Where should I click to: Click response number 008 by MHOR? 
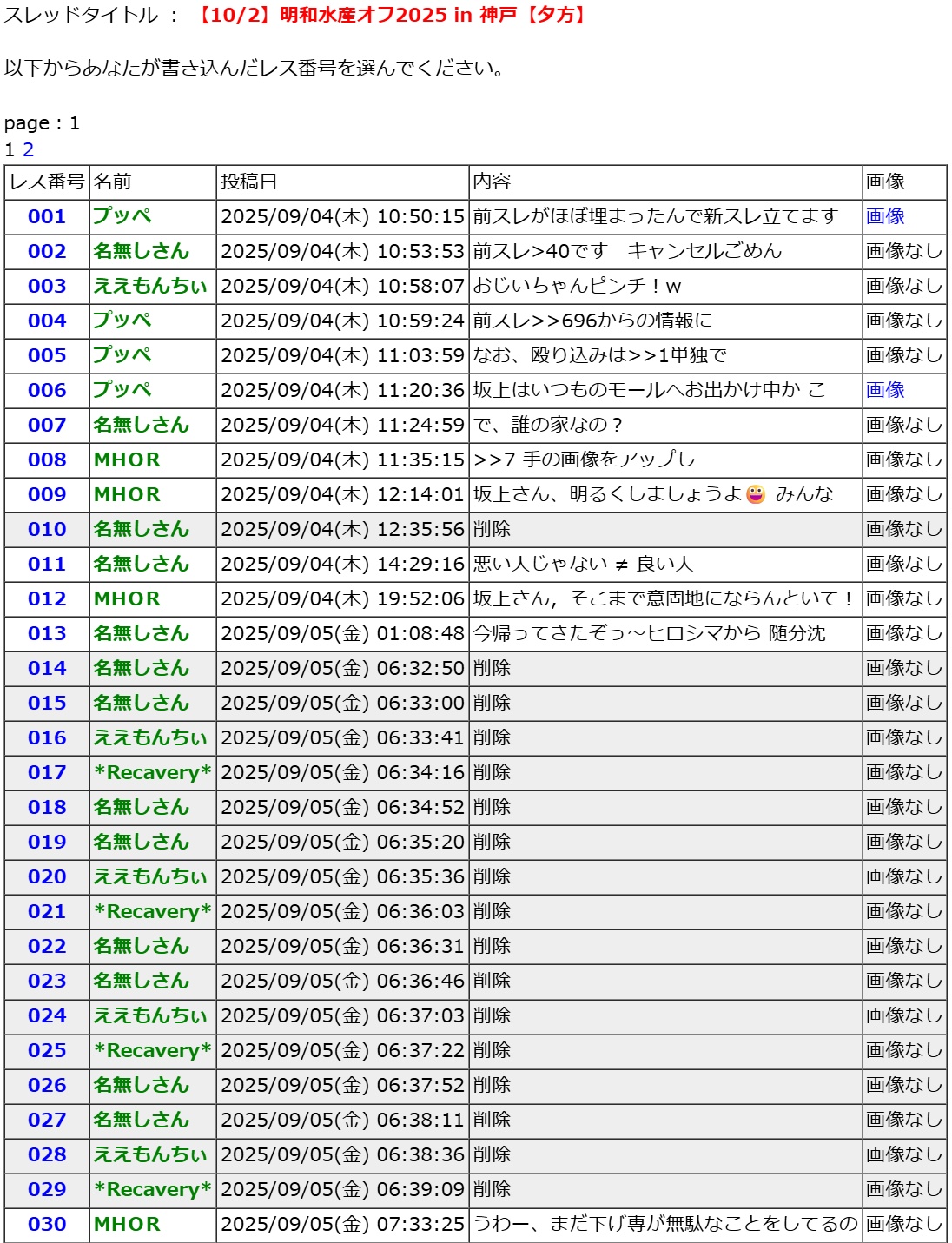click(x=47, y=460)
